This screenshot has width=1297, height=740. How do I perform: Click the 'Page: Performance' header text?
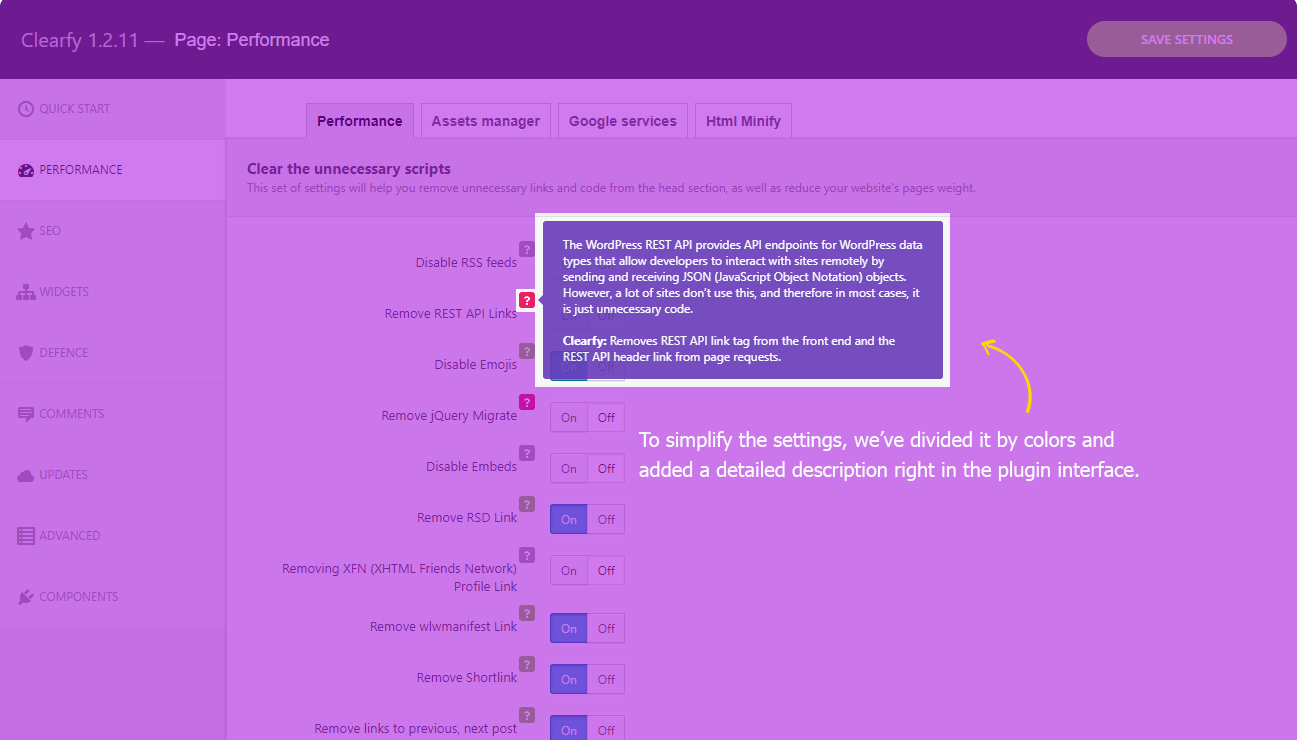[x=252, y=40]
